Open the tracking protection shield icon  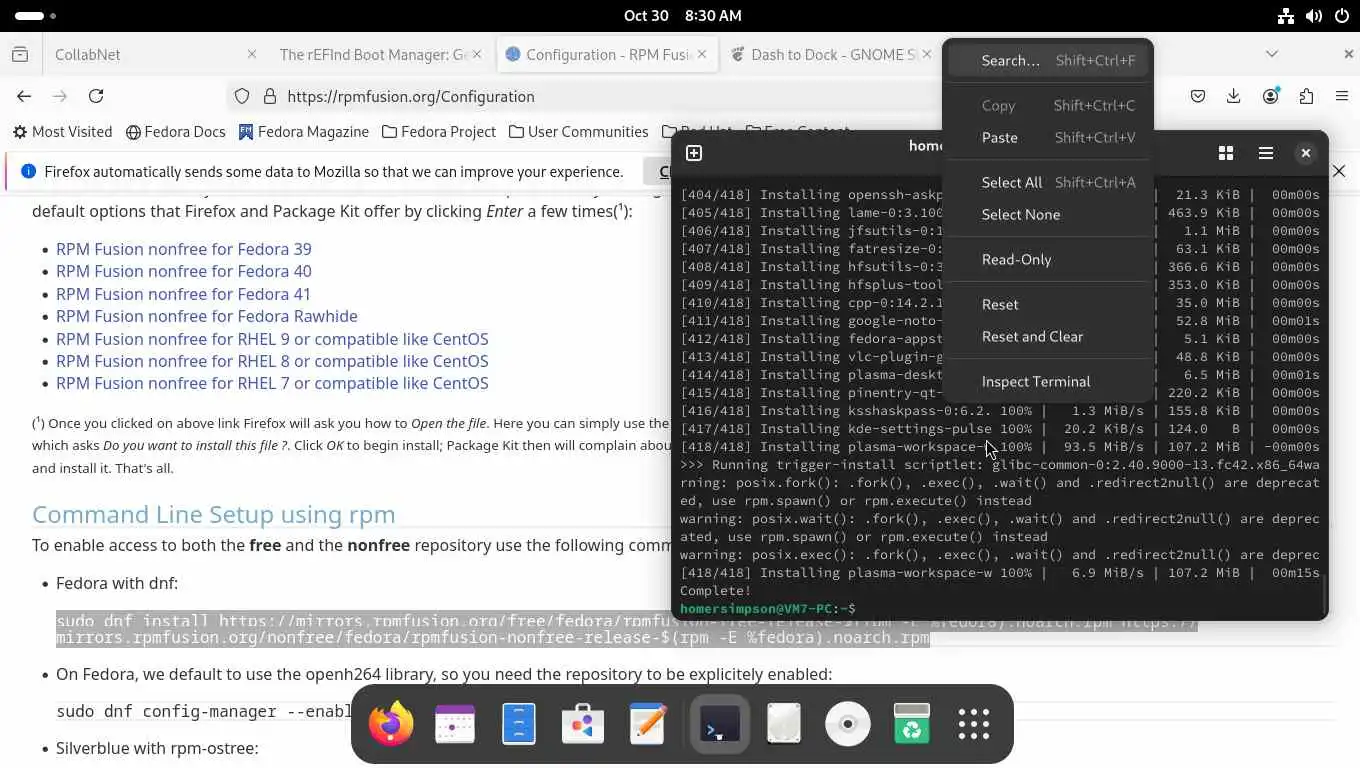coord(242,96)
